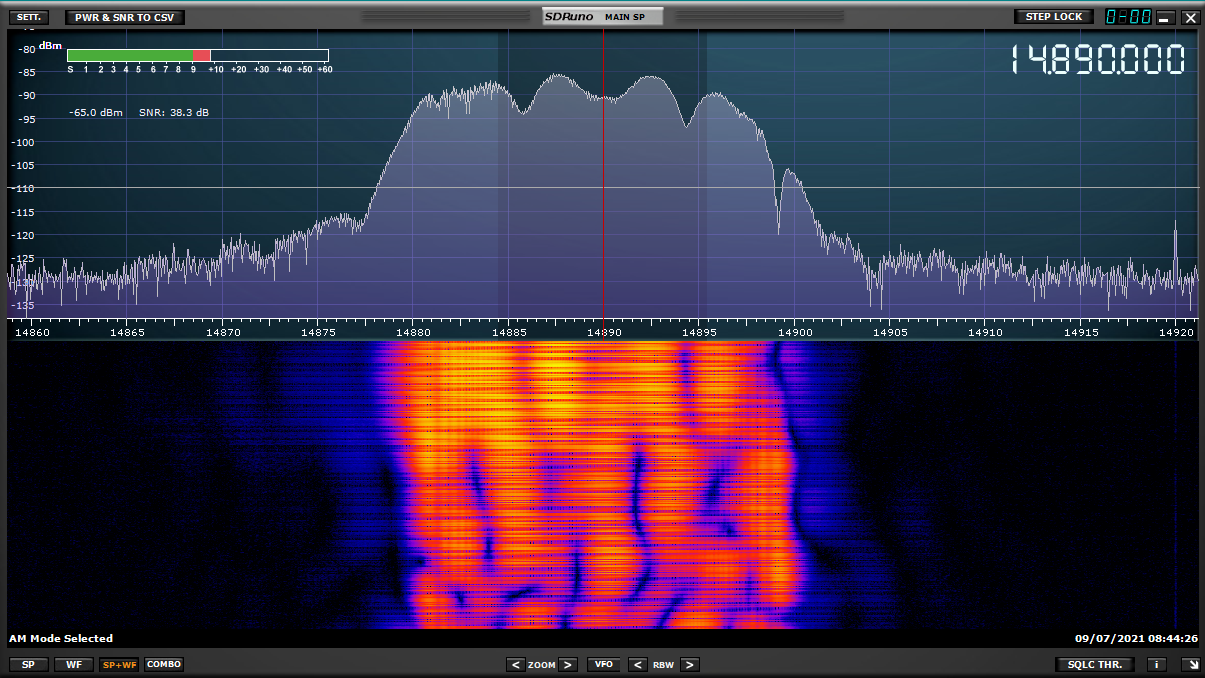Screen dimensions: 1205x678
Task: Switch to WF waterfall-only view
Action: click(x=73, y=664)
